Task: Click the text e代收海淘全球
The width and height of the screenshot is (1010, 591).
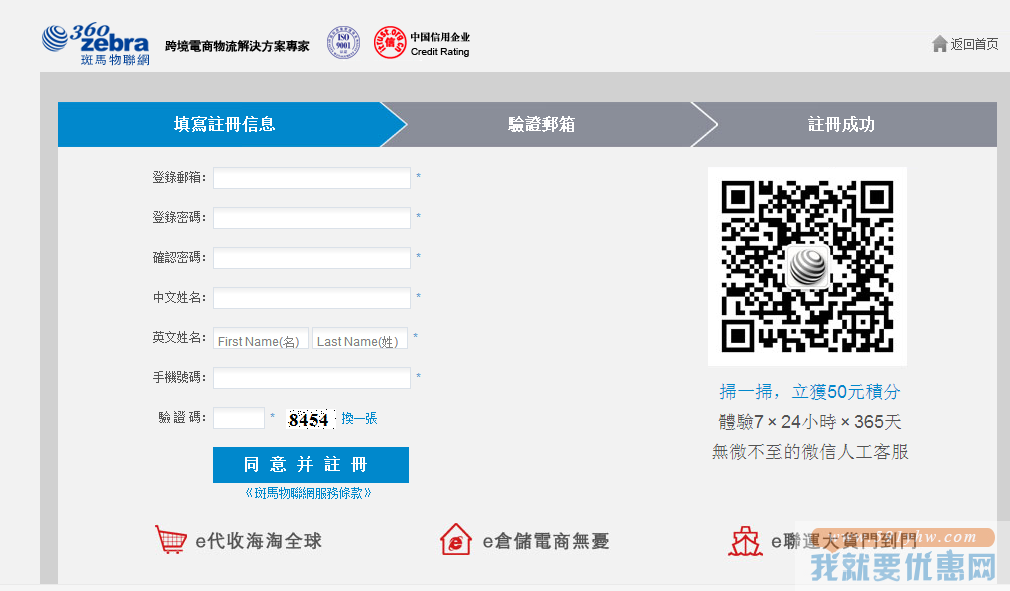Action: click(258, 541)
